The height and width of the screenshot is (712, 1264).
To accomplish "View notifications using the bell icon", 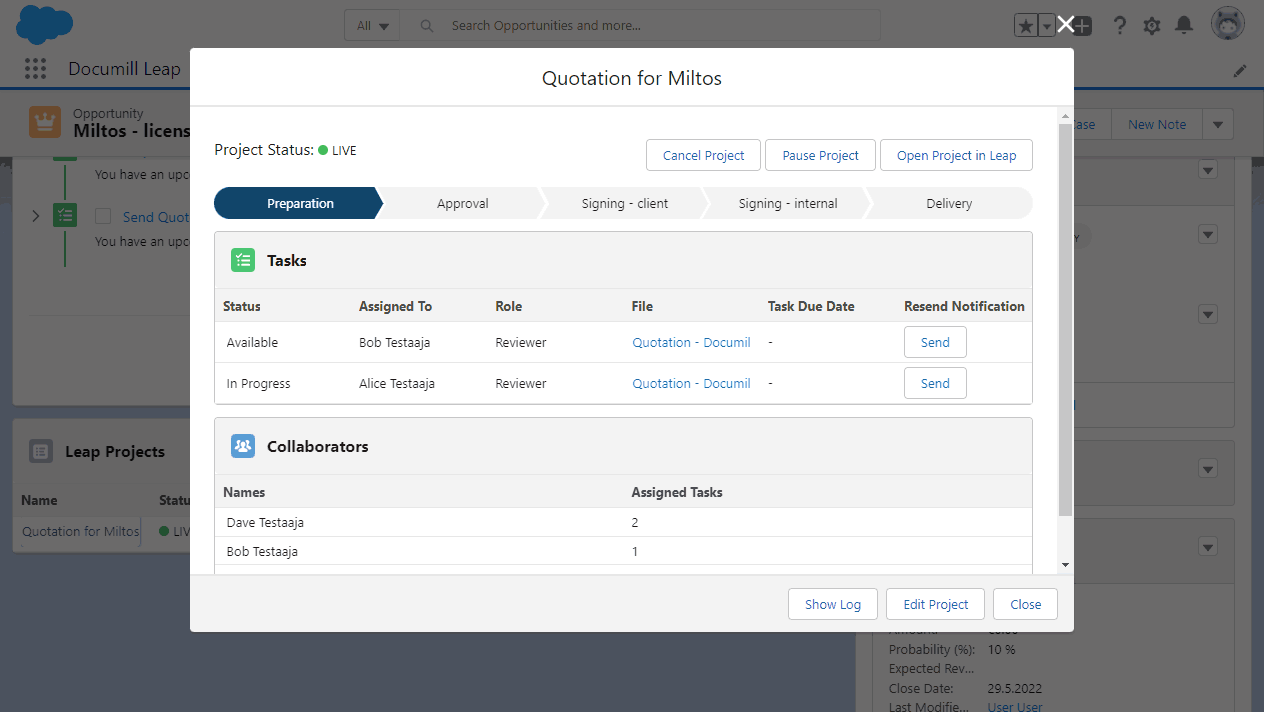I will (1184, 25).
